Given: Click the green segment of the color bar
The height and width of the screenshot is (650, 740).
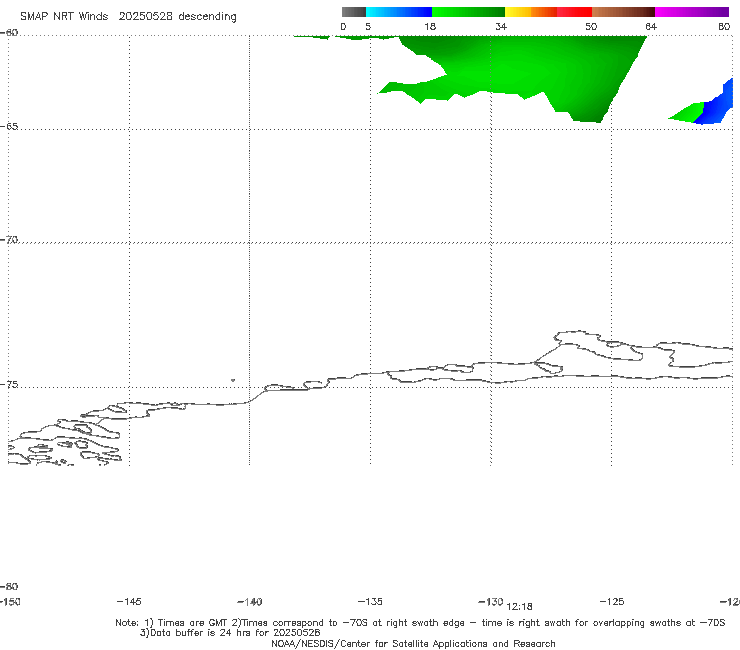Looking at the screenshot, I should pos(468,12).
